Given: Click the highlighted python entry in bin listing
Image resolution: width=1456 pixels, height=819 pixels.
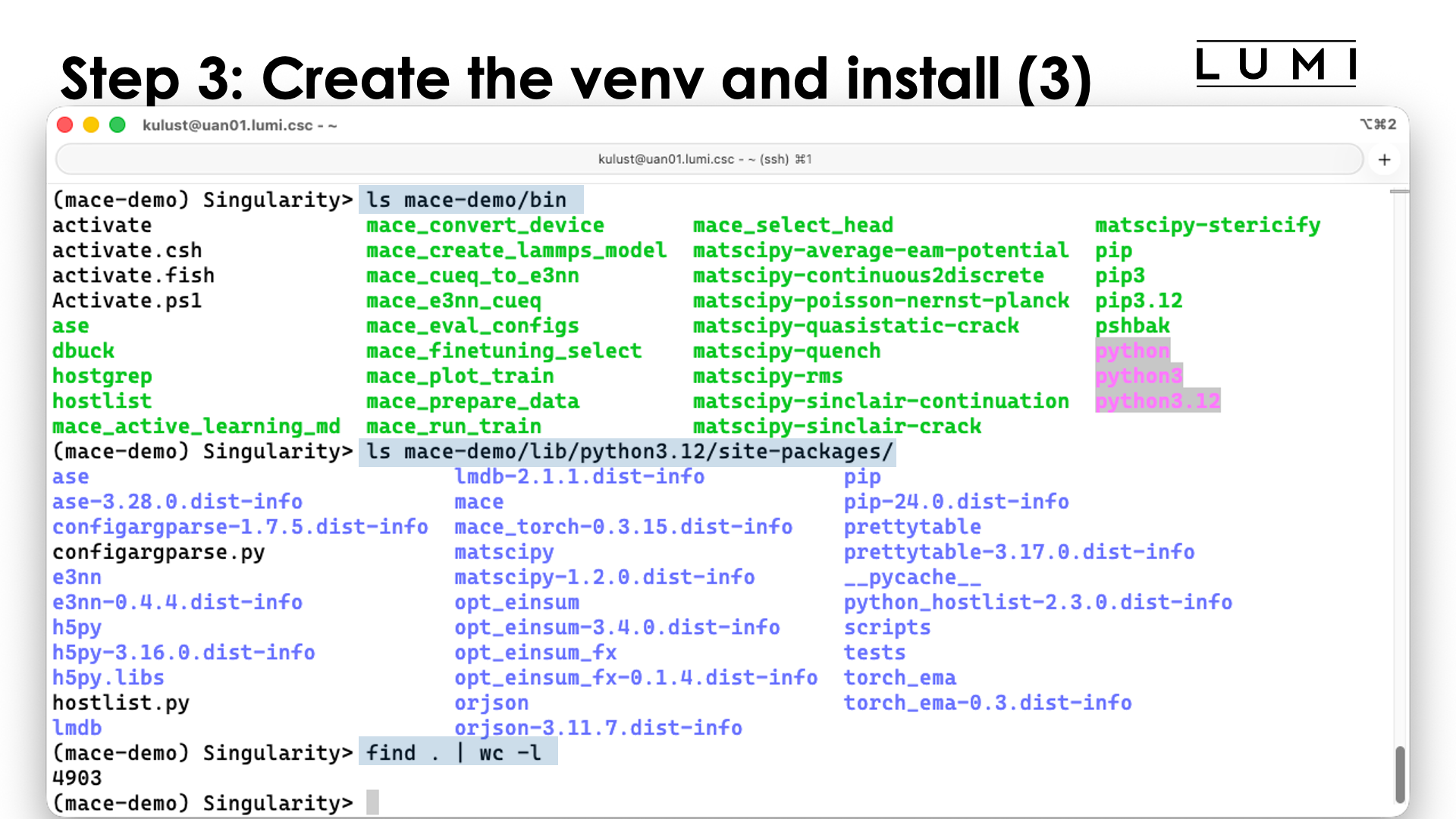Looking at the screenshot, I should (1132, 350).
